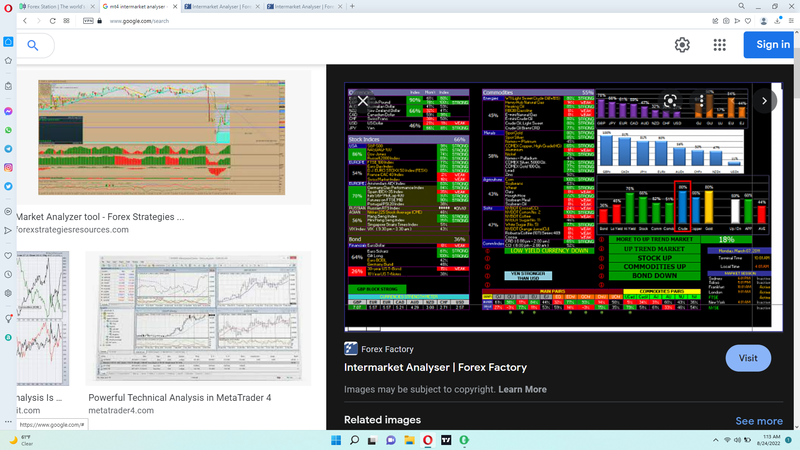
Task: Close the image preview panel
Action: pos(364,101)
